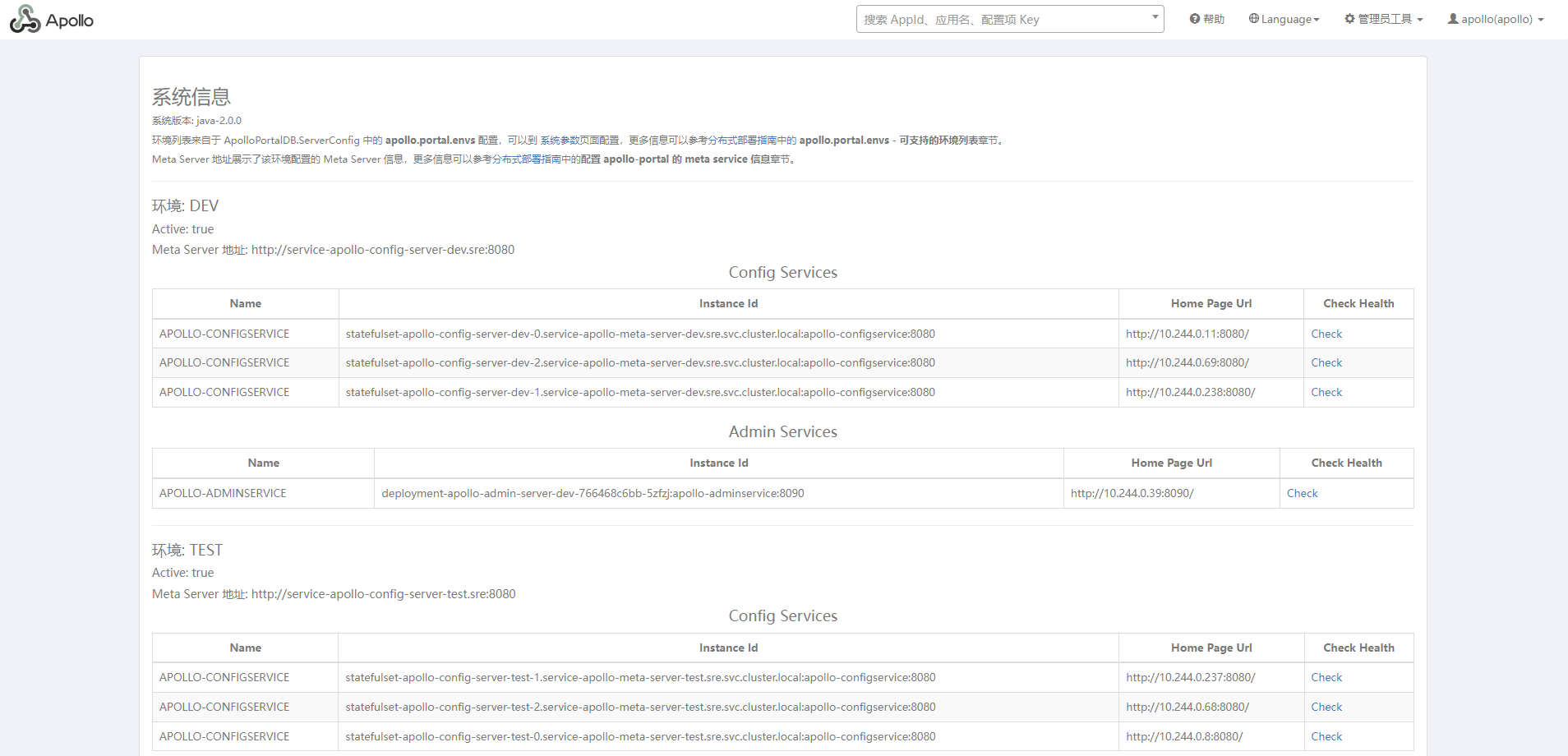Click Home Page Url header in Admin Services table
The width and height of the screenshot is (1568, 756).
1172,463
